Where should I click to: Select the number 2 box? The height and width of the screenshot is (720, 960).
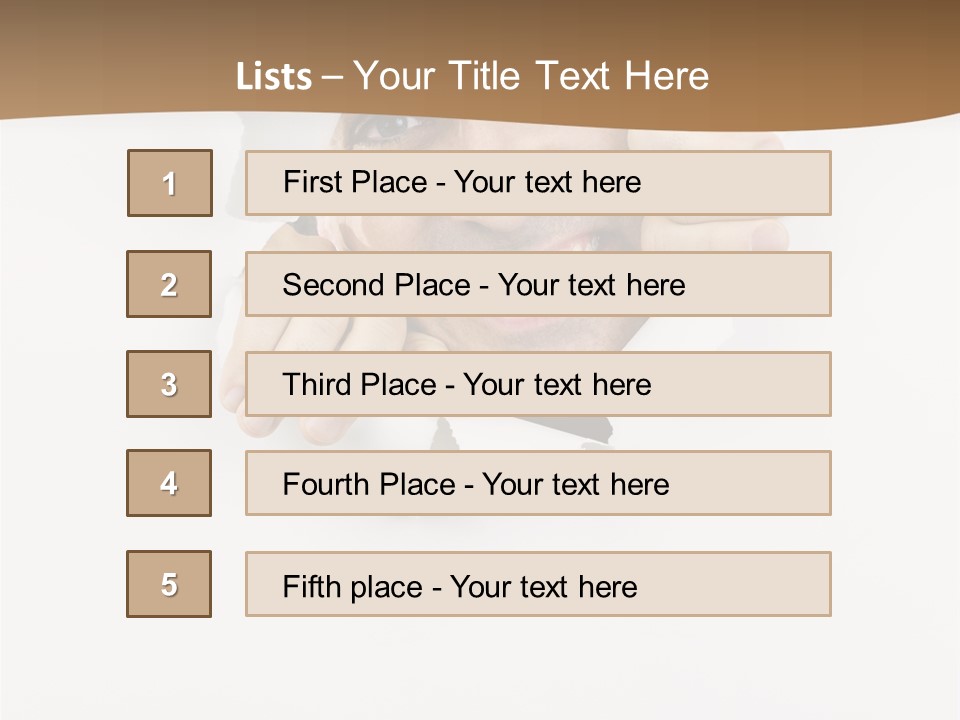[169, 284]
